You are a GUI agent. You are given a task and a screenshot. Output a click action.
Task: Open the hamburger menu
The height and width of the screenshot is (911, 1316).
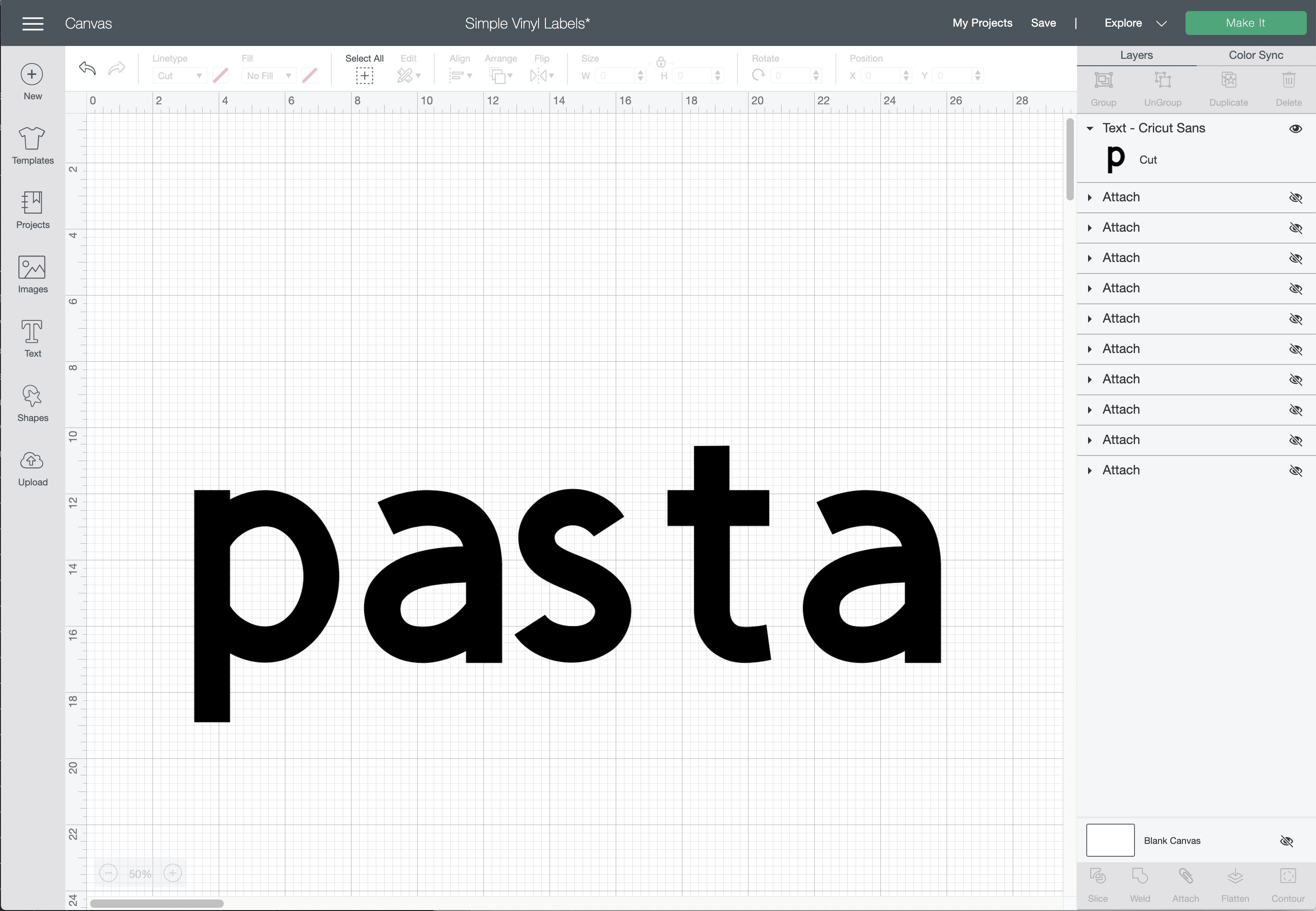click(33, 23)
